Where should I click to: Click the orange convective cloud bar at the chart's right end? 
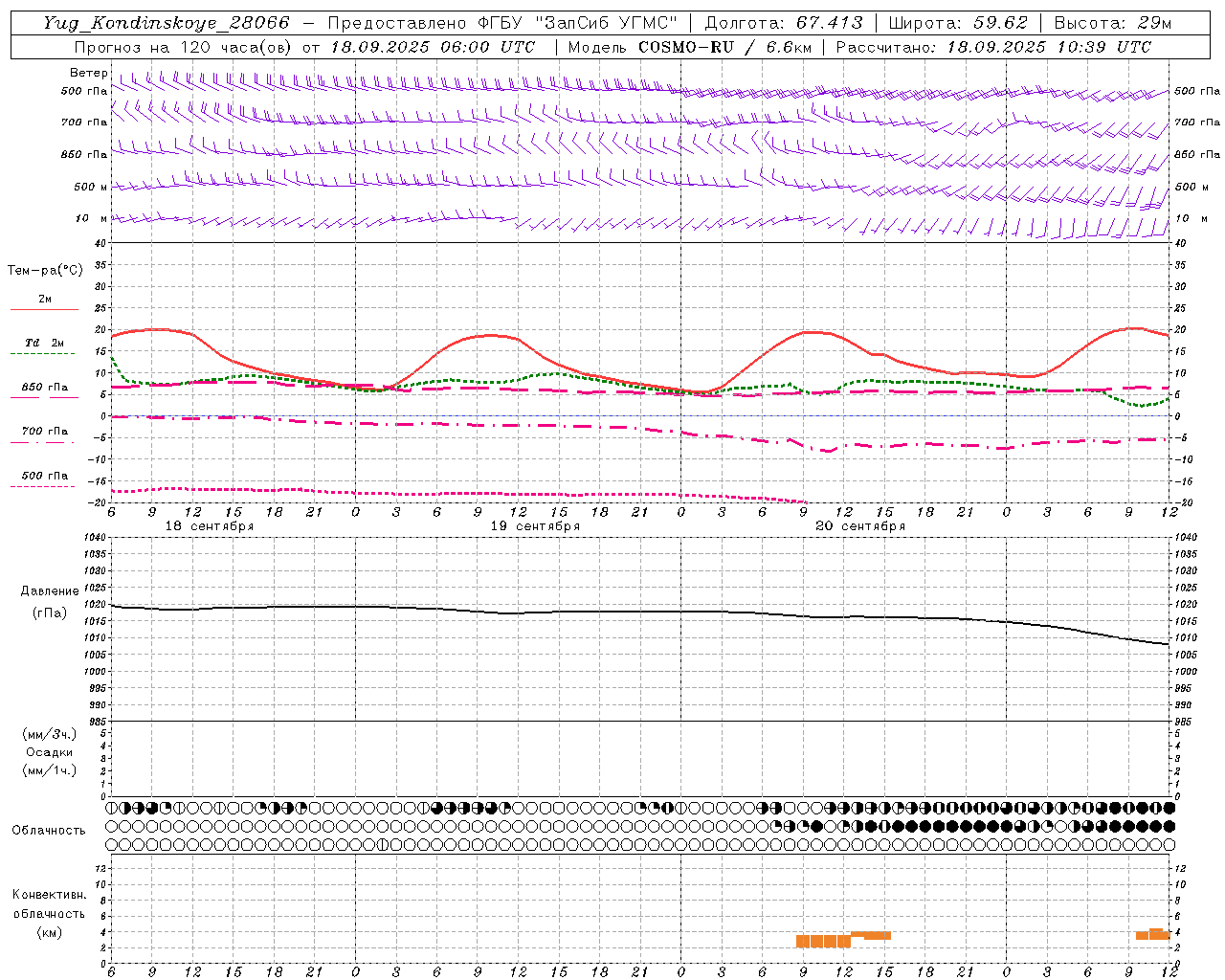(1153, 934)
